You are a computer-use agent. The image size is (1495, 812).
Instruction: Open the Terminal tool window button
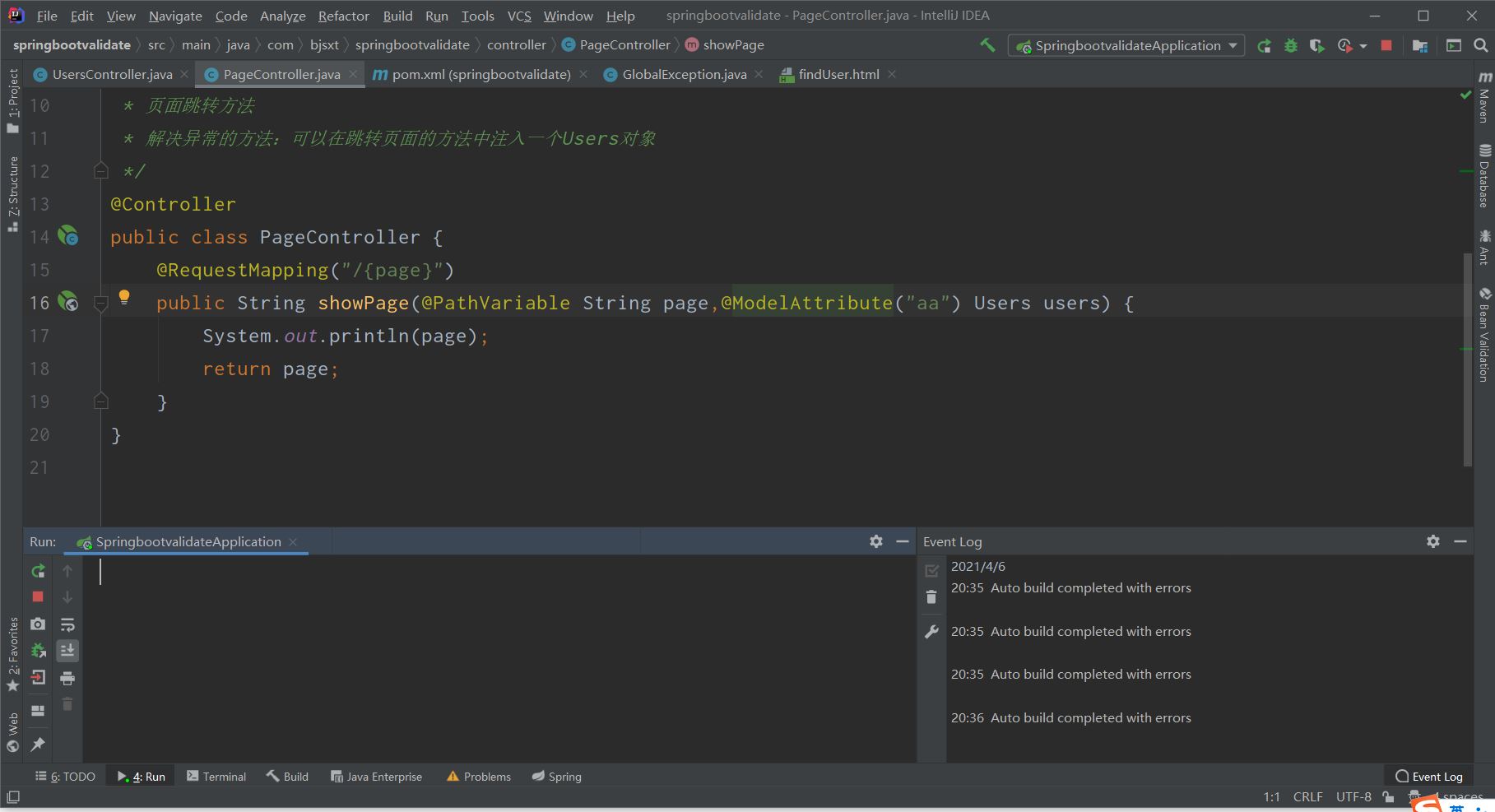[x=216, y=777]
